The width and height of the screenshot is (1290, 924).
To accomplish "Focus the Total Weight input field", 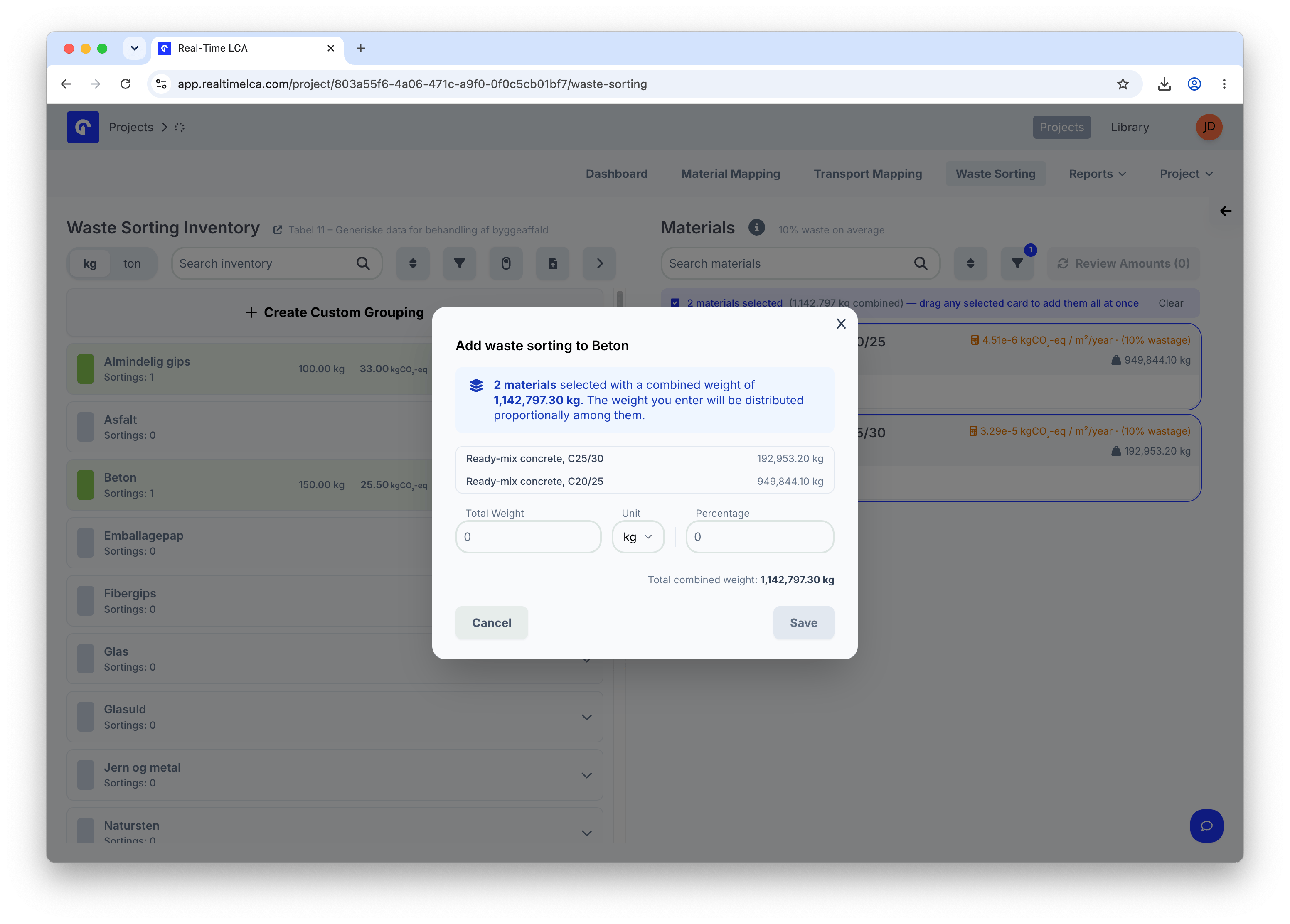I will pyautogui.click(x=528, y=537).
